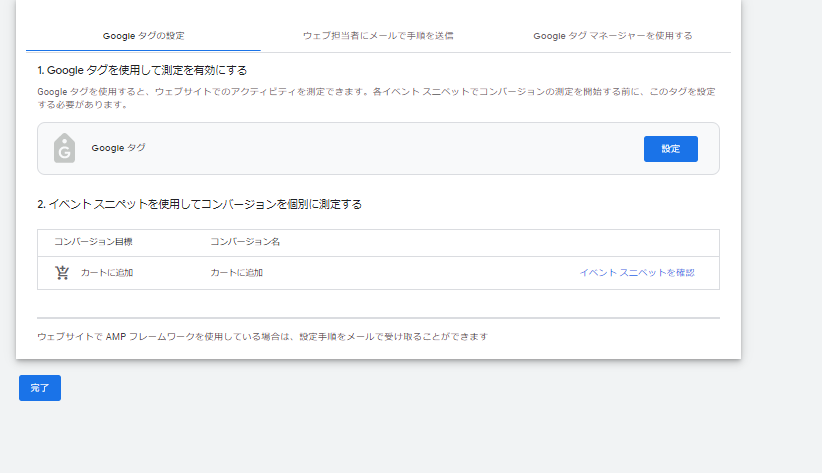
Task: Click heading 2. イベント スニペットを使用して
Action: point(200,204)
